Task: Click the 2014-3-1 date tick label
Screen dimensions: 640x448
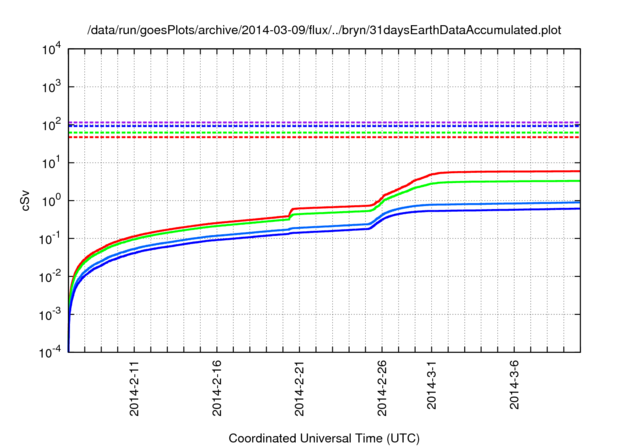Action: 431,385
